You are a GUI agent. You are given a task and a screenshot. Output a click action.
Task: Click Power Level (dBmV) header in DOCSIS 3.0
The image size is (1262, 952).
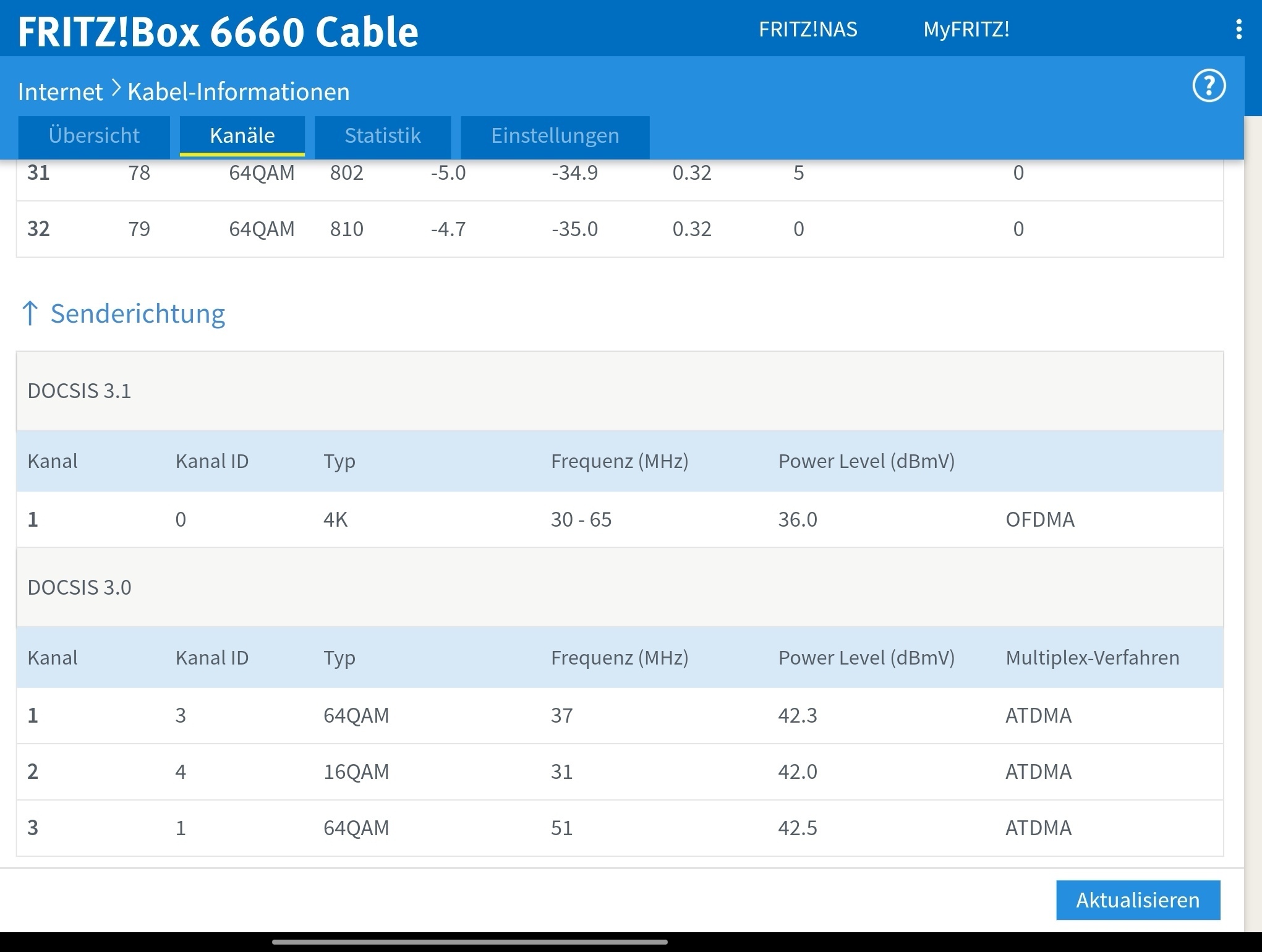[866, 657]
